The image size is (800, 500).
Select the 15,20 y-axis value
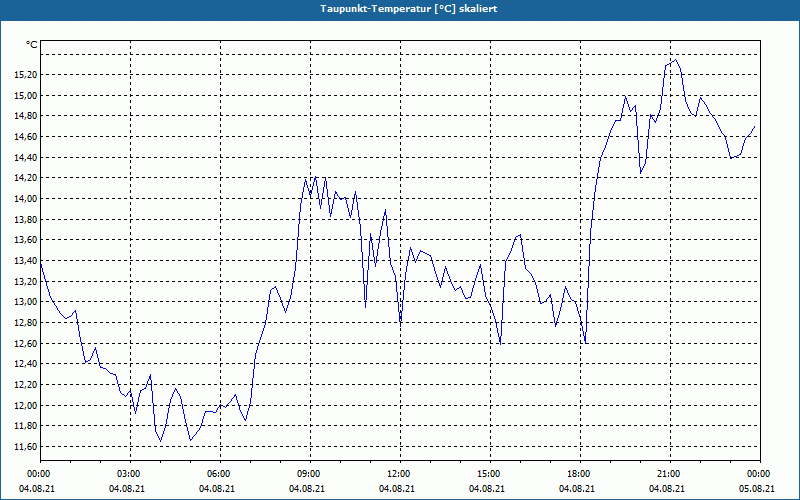(27, 75)
